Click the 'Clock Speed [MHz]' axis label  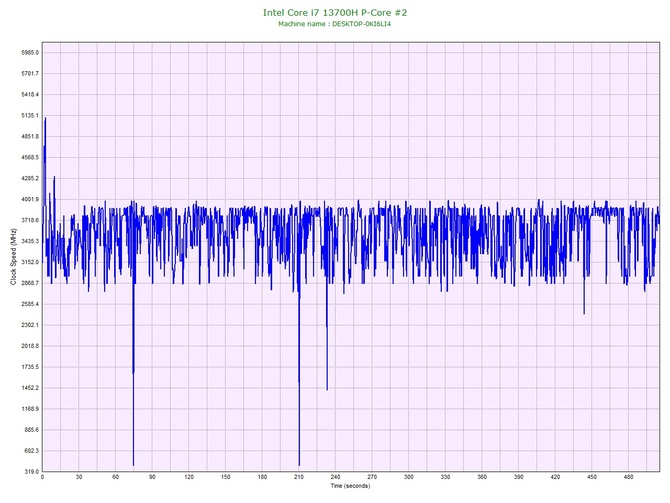[x=14, y=257]
